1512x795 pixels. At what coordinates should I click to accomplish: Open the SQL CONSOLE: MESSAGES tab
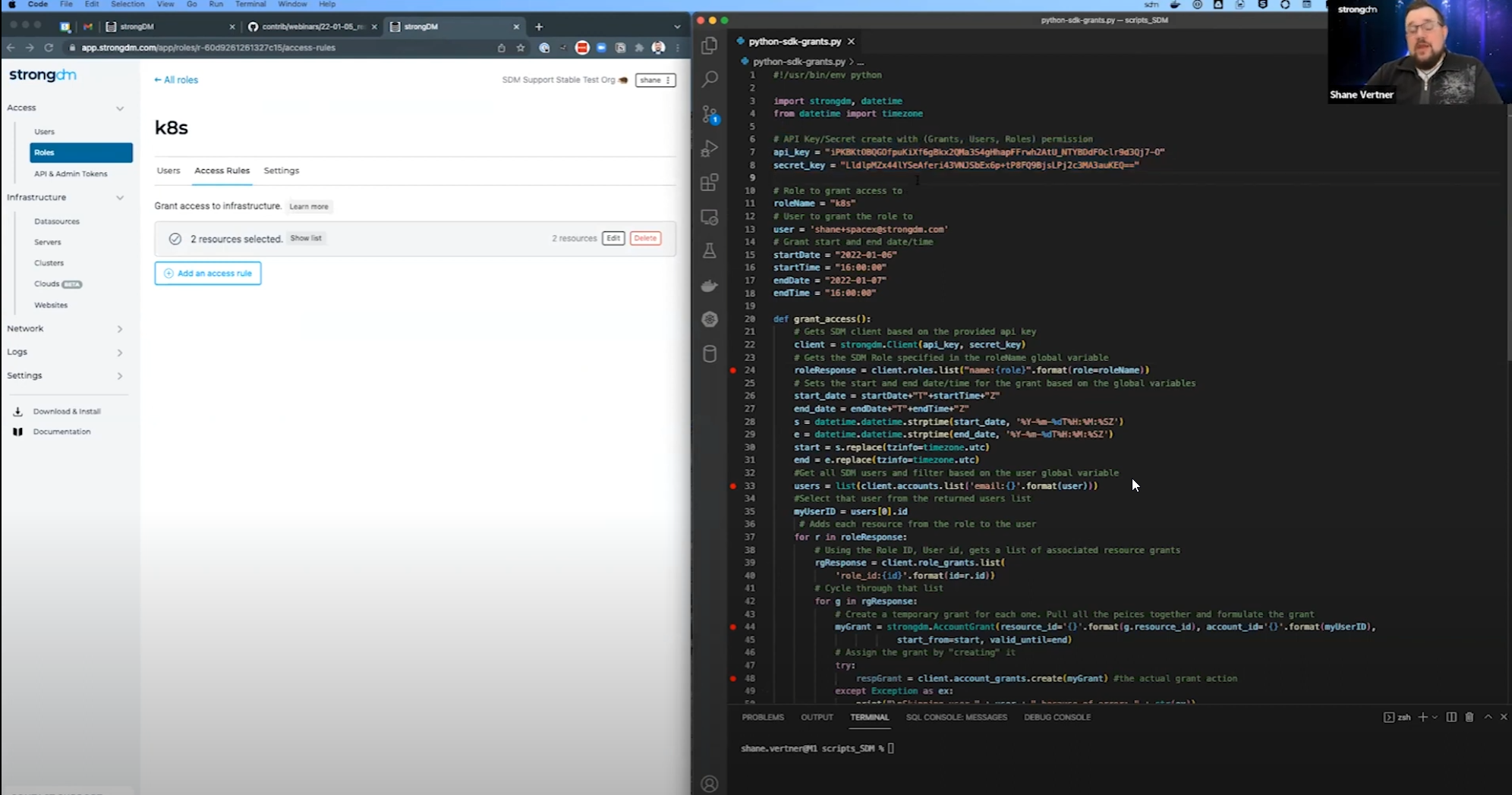[x=956, y=717]
